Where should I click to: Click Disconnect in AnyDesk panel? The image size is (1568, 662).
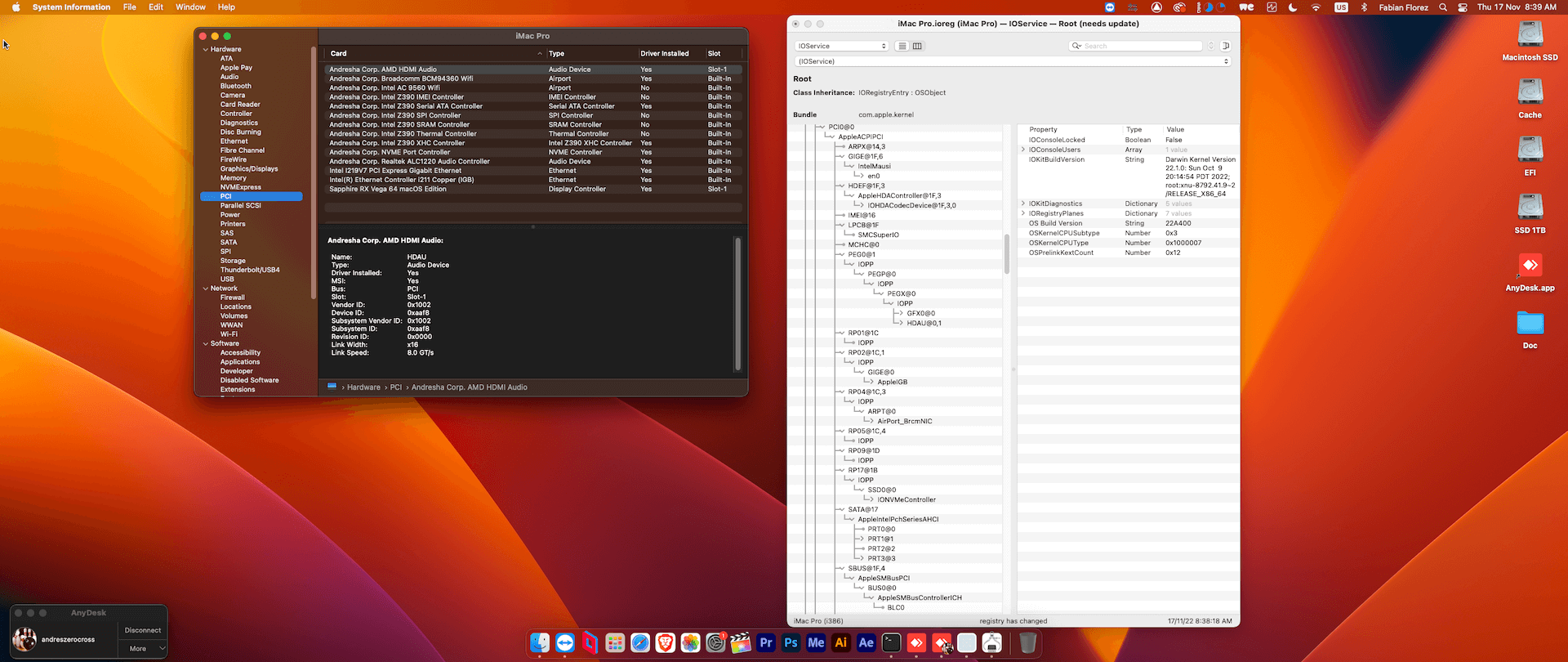[x=143, y=630]
